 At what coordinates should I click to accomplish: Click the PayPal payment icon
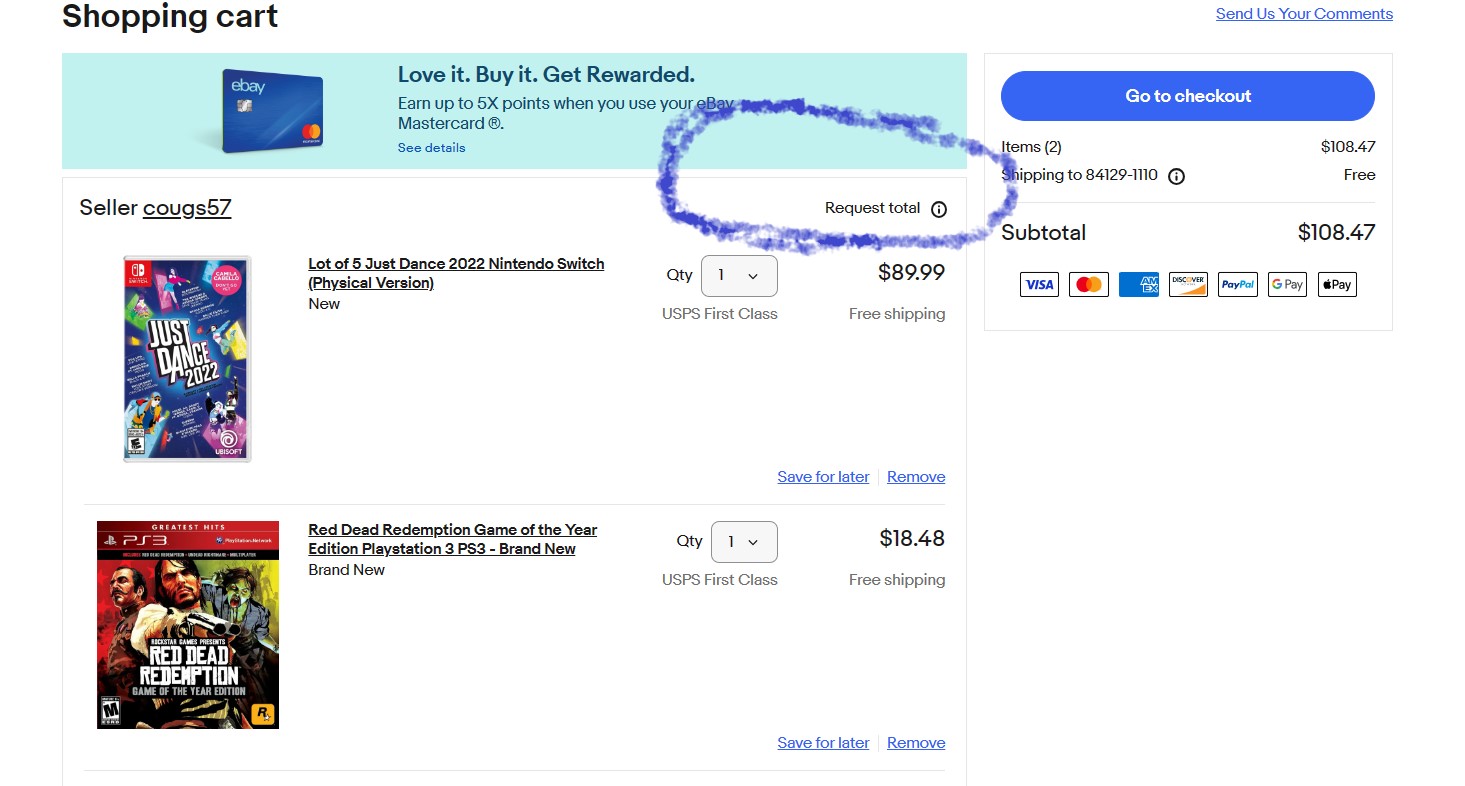point(1238,285)
